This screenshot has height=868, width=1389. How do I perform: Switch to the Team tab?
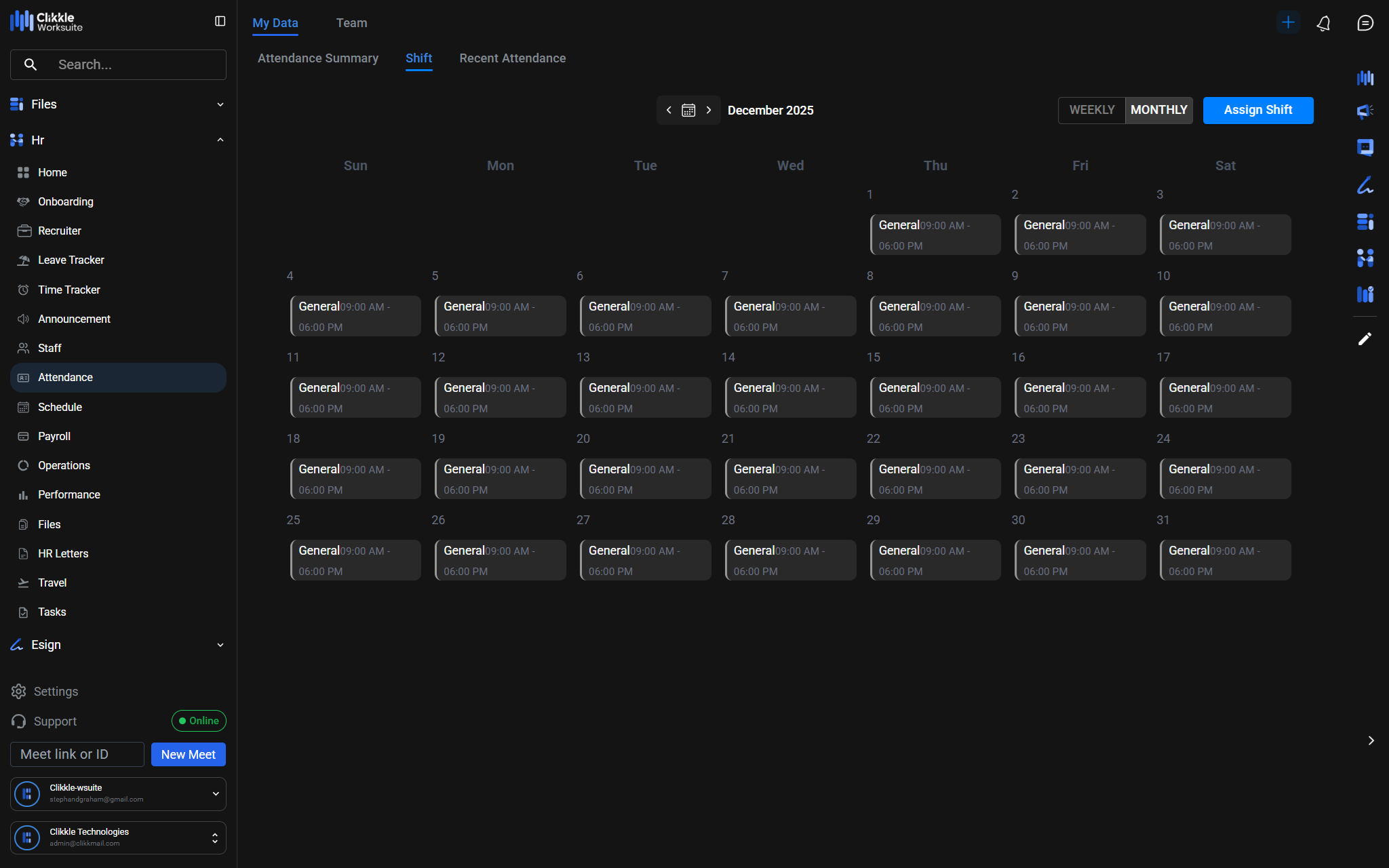tap(351, 23)
